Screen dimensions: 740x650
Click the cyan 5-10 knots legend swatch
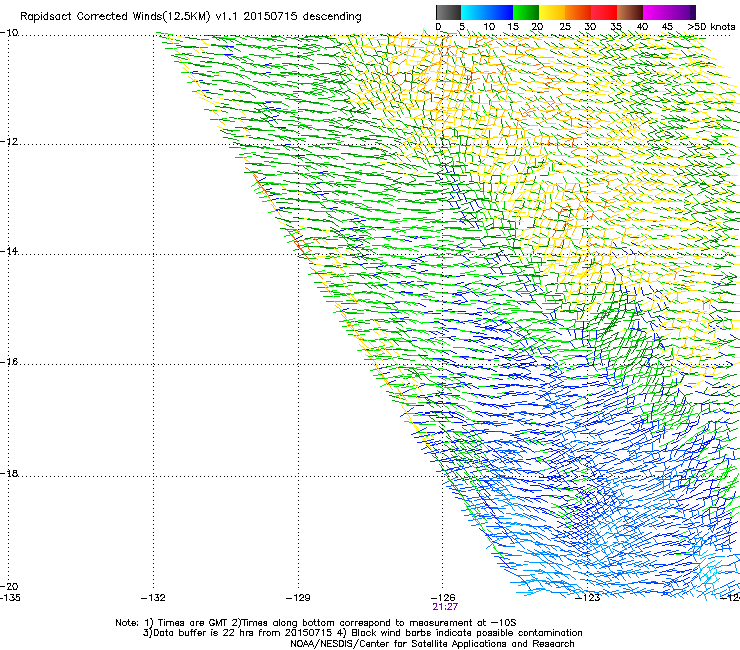coord(474,12)
